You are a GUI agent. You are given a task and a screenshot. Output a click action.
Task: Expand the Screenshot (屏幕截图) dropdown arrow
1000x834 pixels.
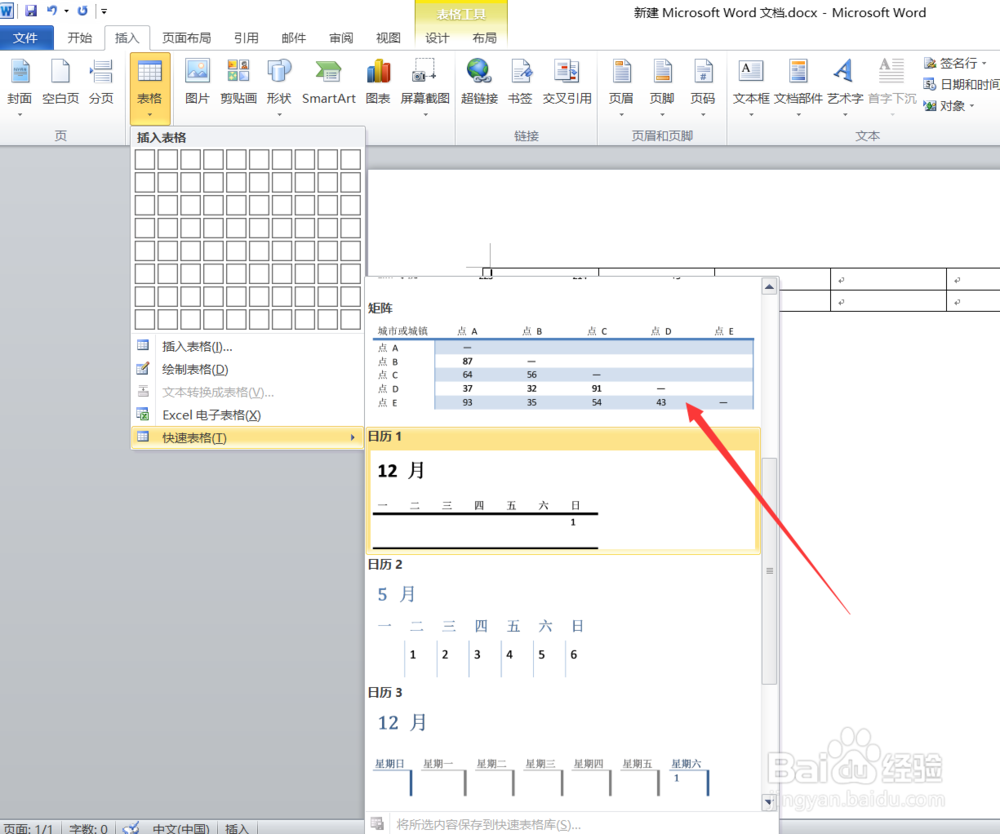(x=425, y=115)
